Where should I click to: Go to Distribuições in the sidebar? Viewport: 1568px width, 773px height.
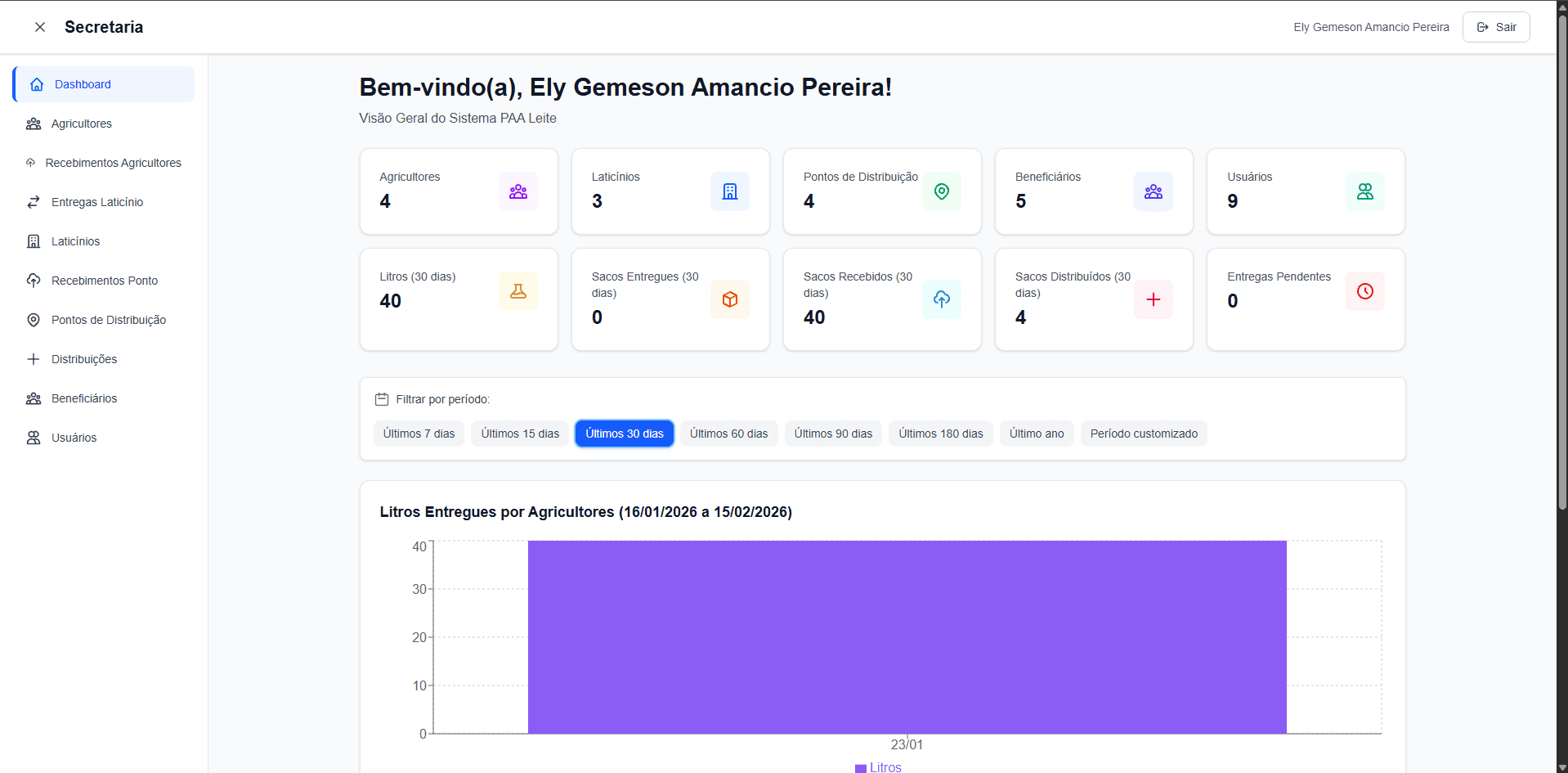pos(83,359)
